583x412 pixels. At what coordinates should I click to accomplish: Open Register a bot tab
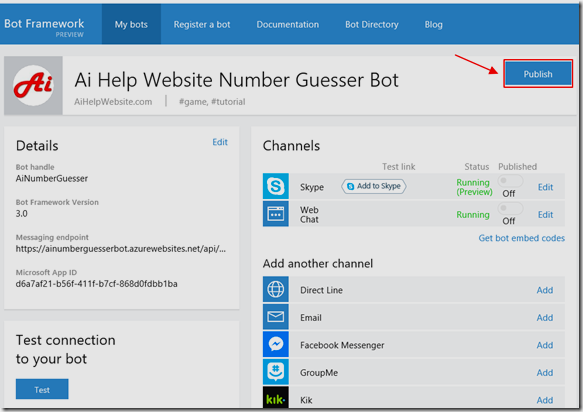coord(202,25)
